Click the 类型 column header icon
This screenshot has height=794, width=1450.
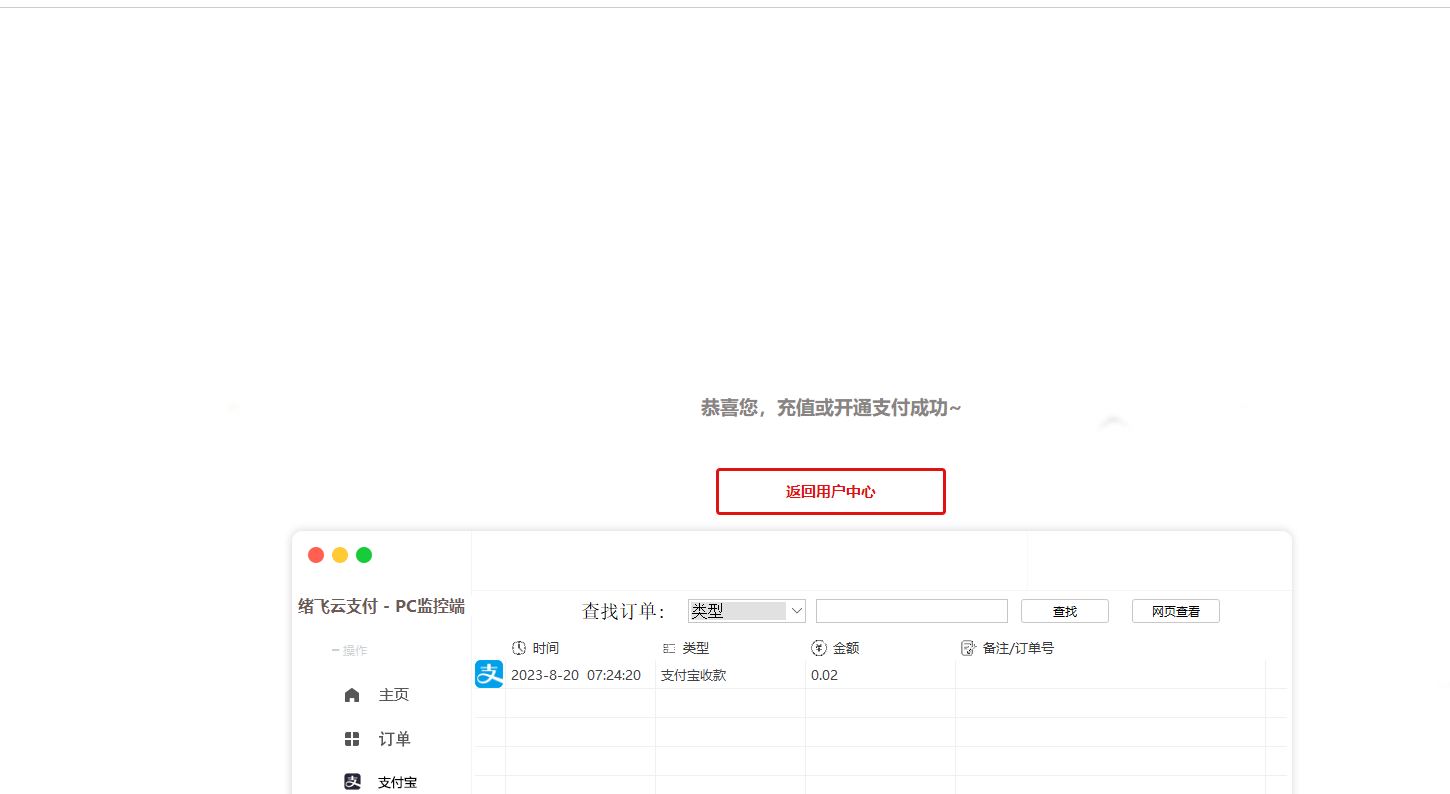(x=669, y=648)
